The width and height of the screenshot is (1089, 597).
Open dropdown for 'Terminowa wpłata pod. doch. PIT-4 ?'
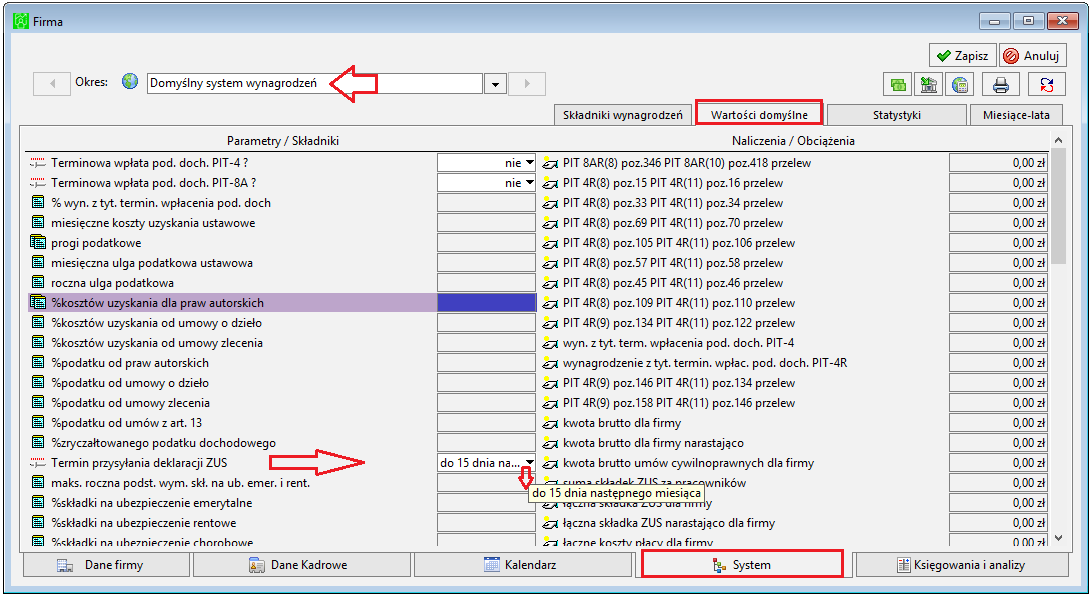(529, 163)
